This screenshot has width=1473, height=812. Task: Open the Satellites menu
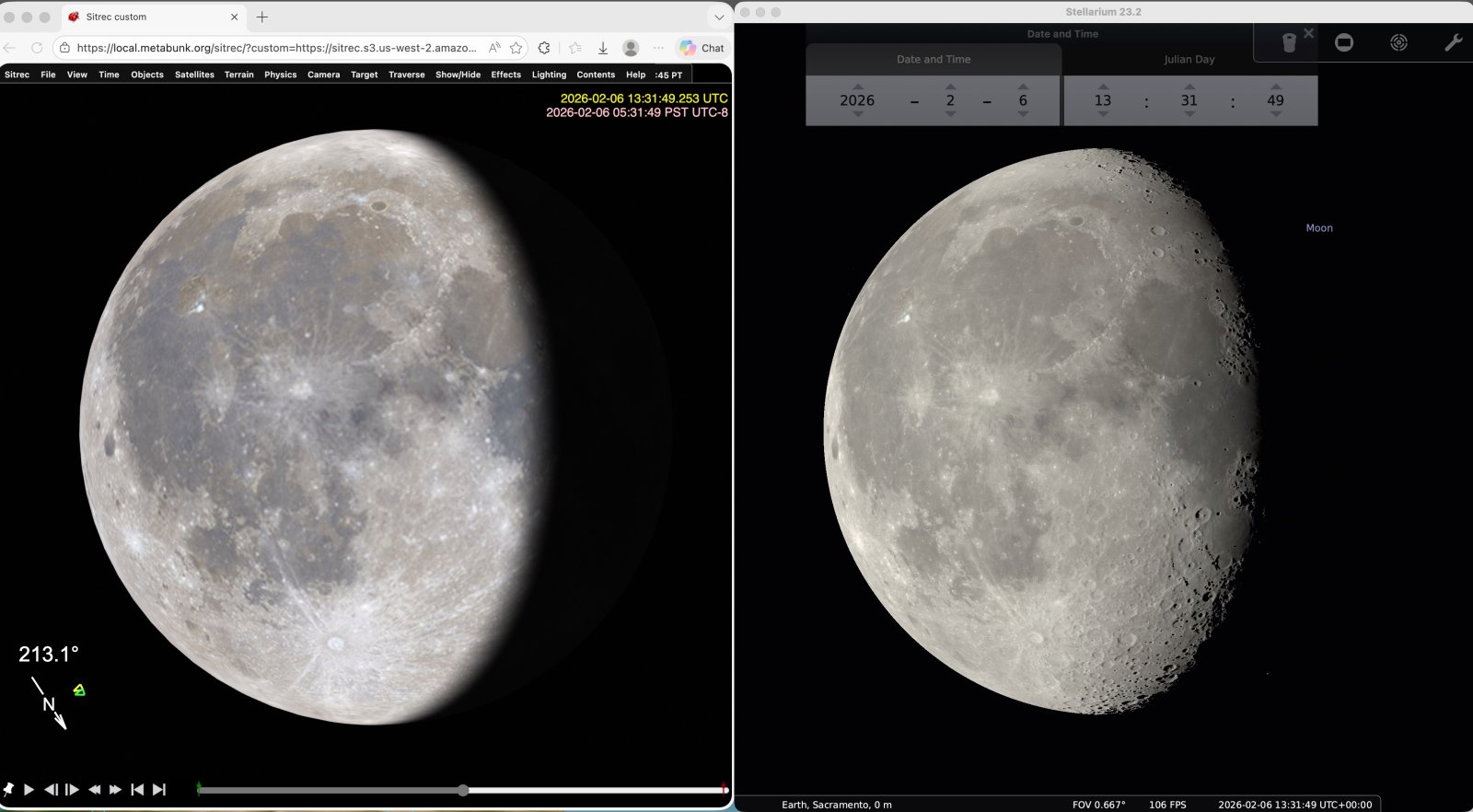pyautogui.click(x=194, y=75)
